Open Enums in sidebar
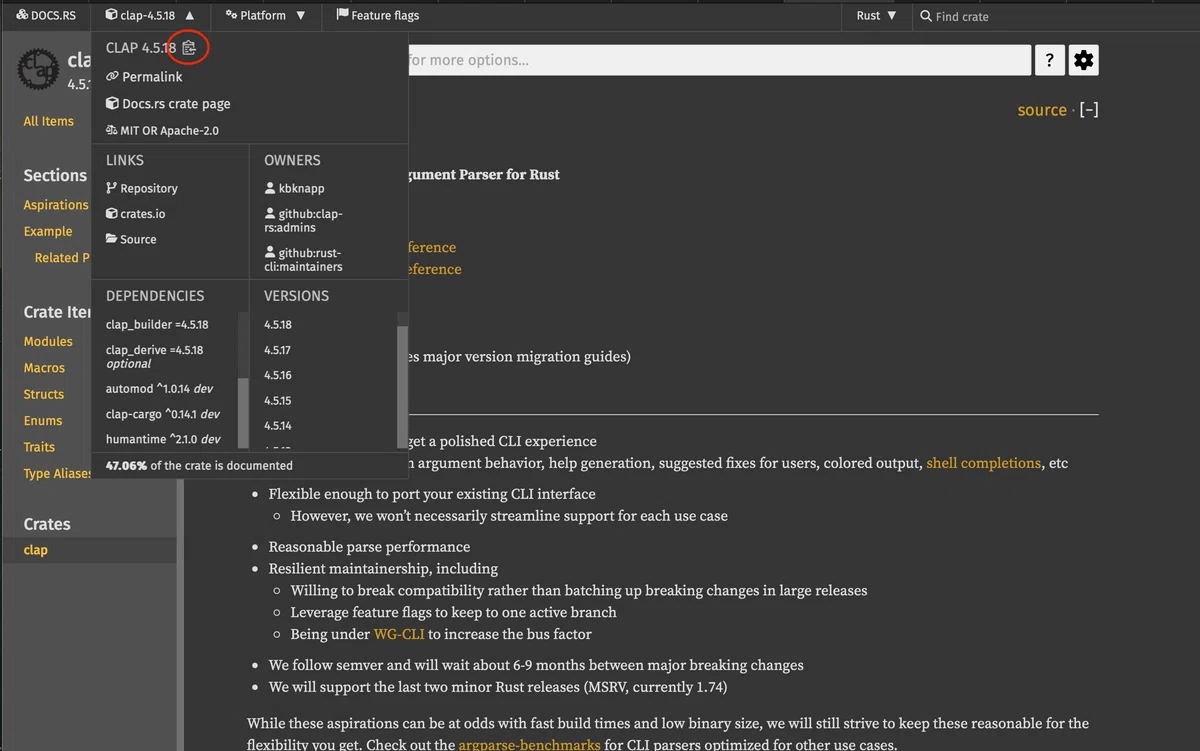Image resolution: width=1200 pixels, height=751 pixels. (43, 421)
